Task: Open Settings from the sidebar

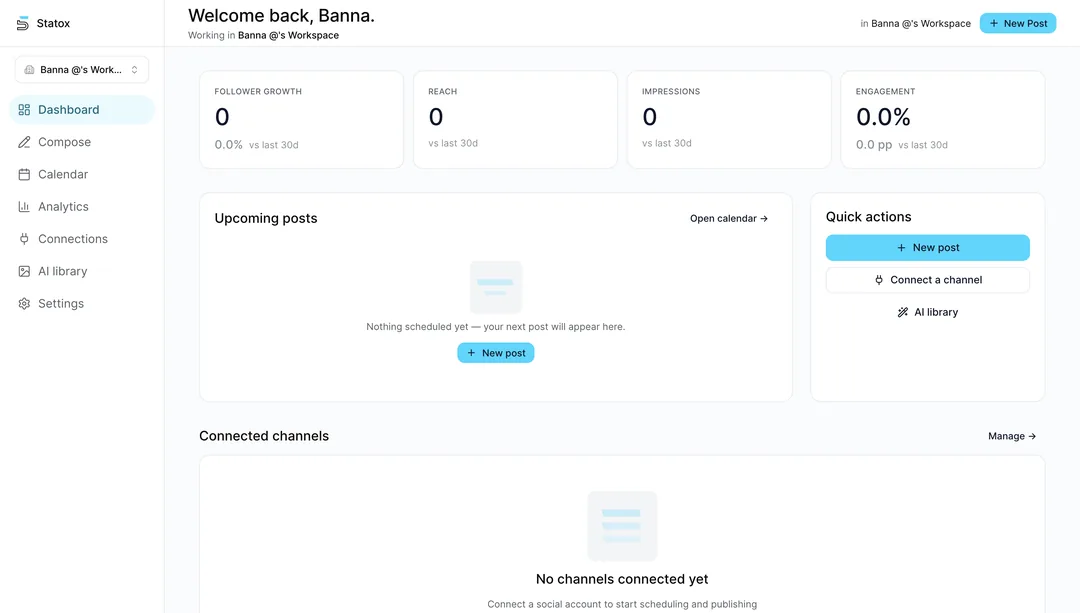Action: point(82,304)
